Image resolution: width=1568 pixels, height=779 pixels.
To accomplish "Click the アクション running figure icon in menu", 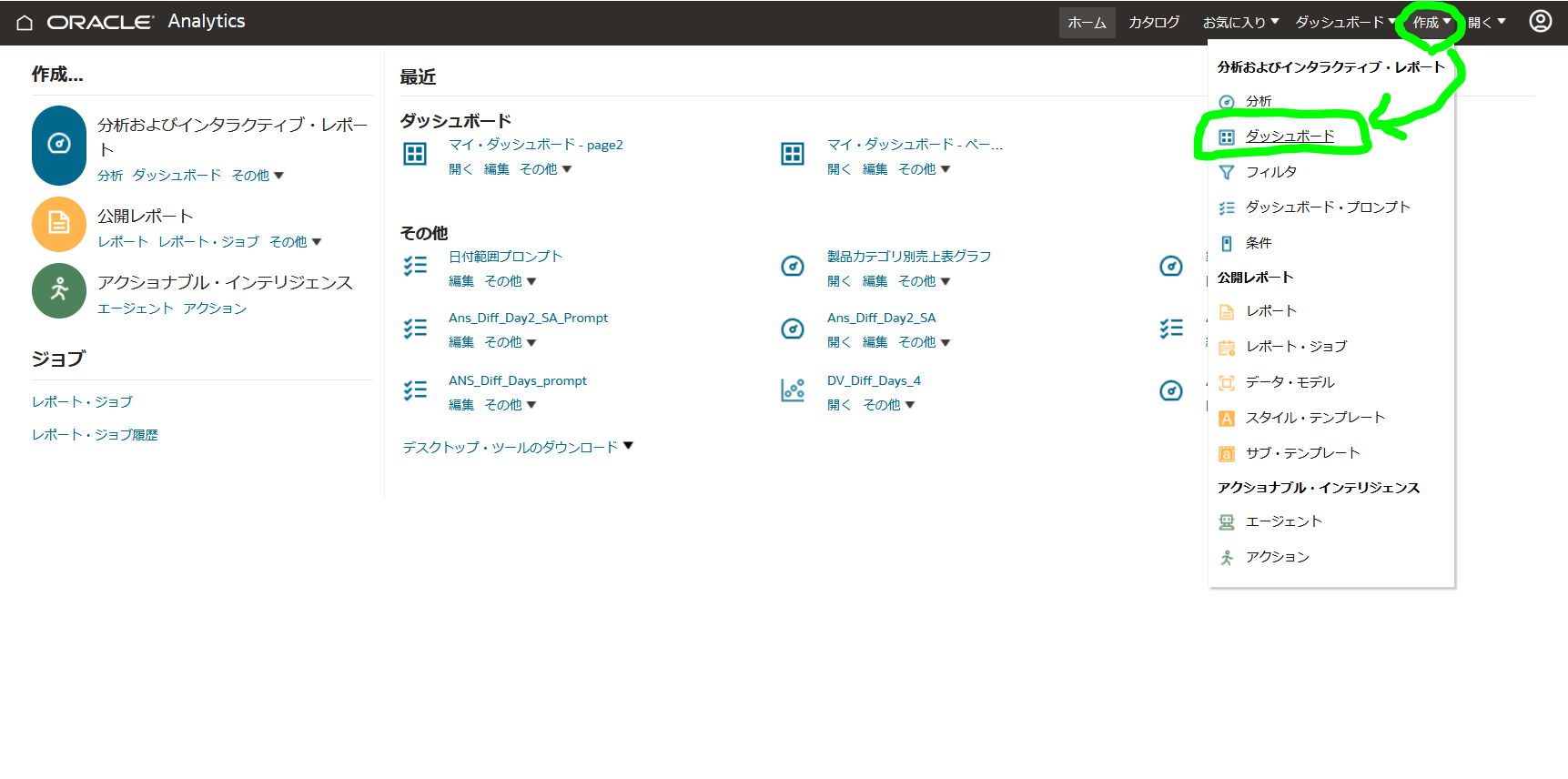I will 1227,557.
